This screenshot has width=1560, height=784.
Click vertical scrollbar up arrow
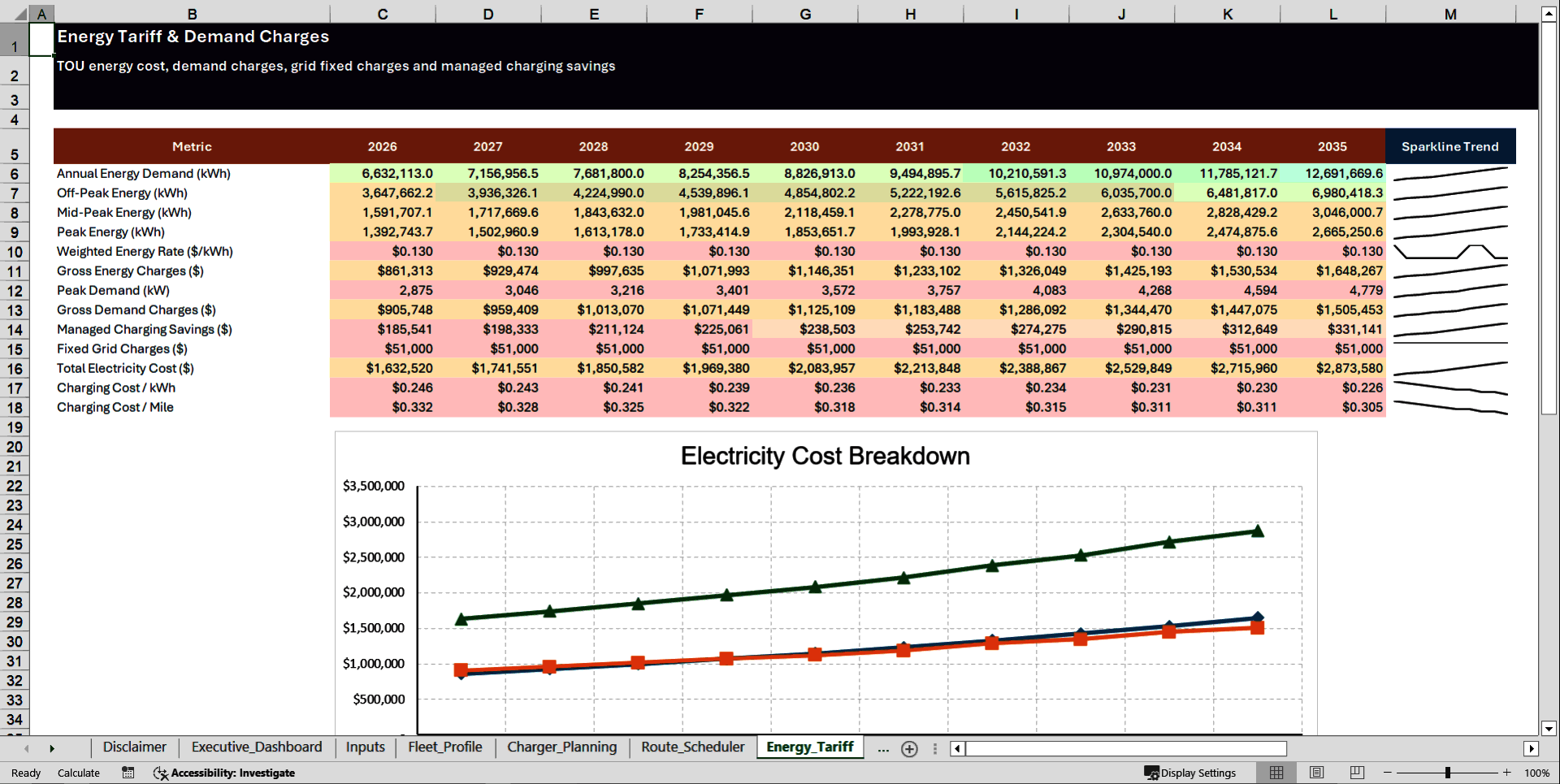[x=1549, y=14]
